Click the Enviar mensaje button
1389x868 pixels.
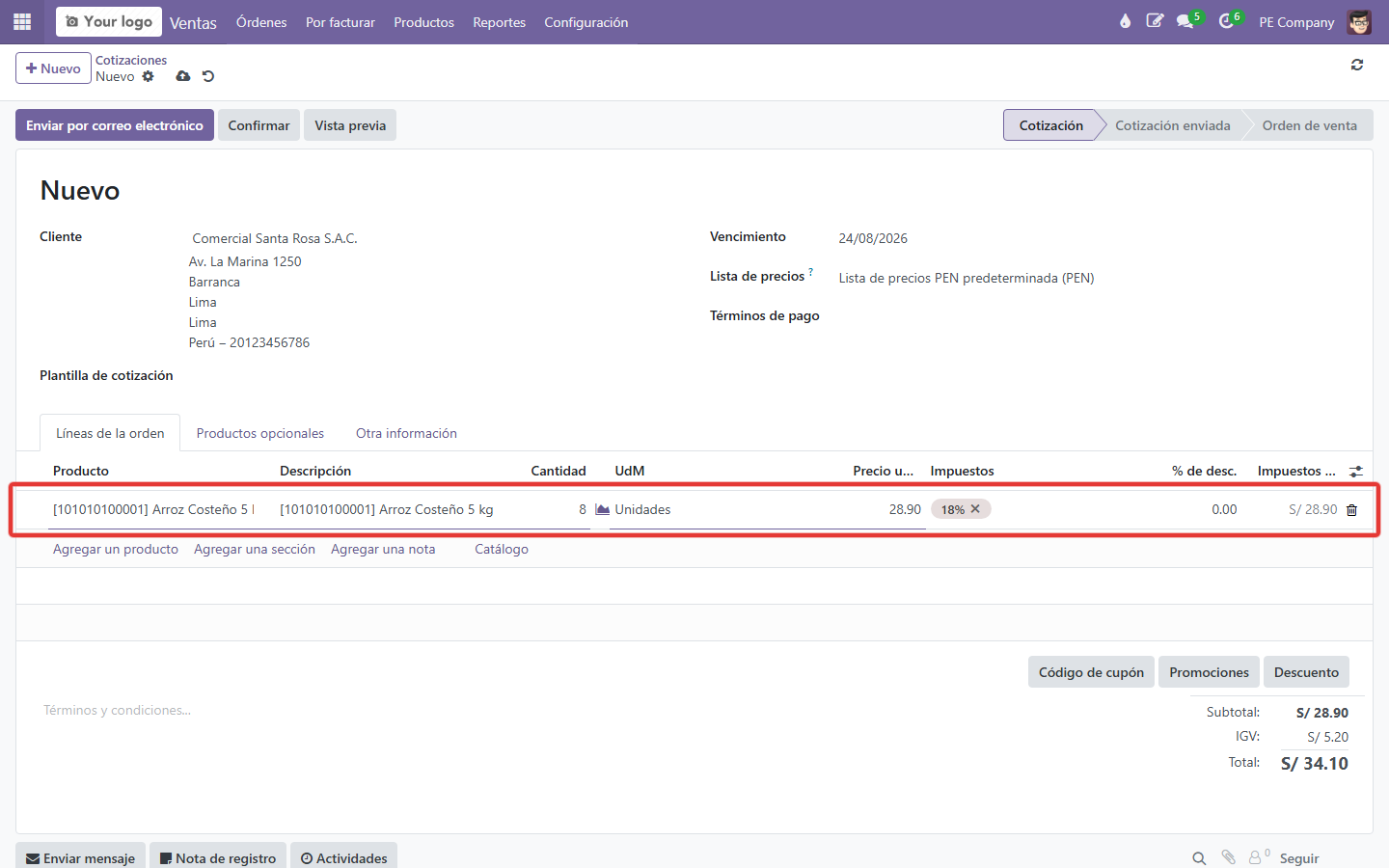tap(80, 857)
